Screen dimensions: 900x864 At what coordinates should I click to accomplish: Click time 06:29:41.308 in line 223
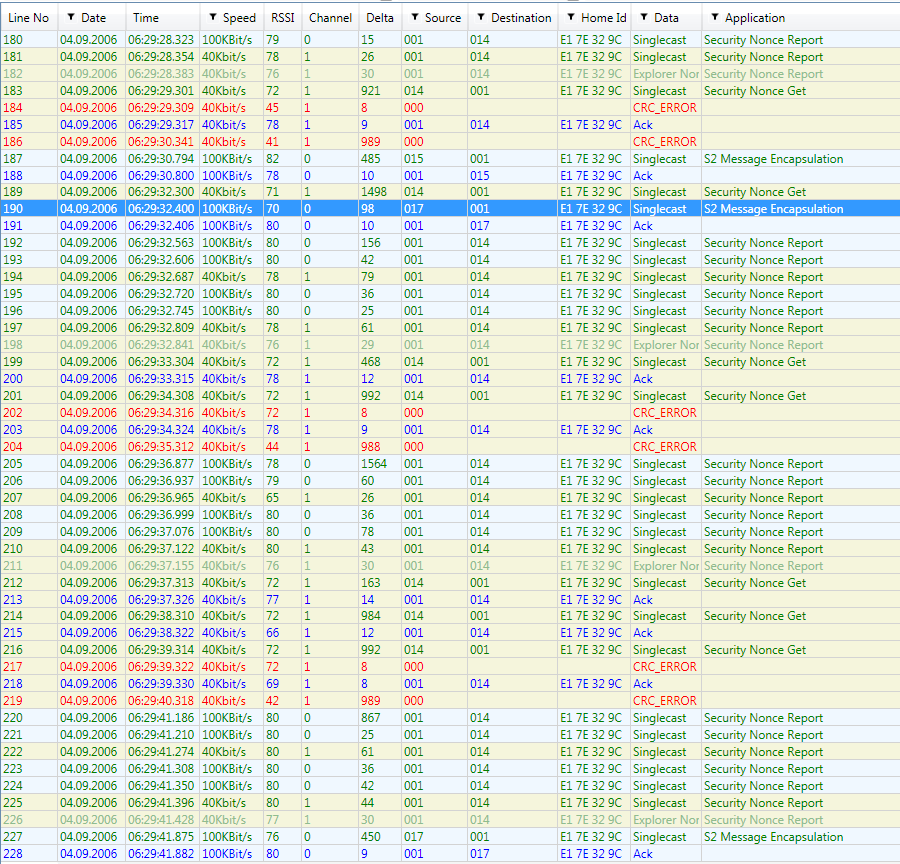coord(161,768)
